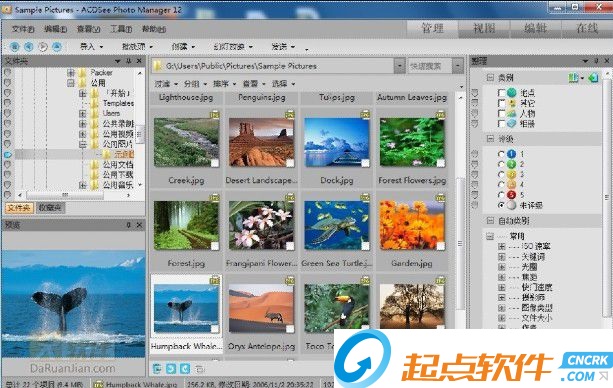Switch to the 管理 mode tab

pyautogui.click(x=432, y=29)
